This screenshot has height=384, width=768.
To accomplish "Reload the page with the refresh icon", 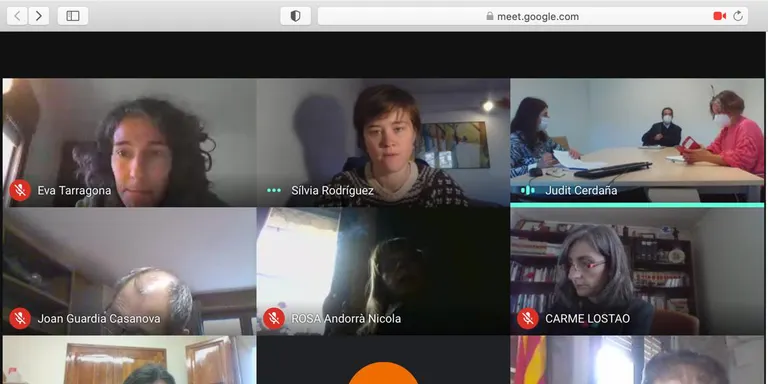I will (738, 16).
